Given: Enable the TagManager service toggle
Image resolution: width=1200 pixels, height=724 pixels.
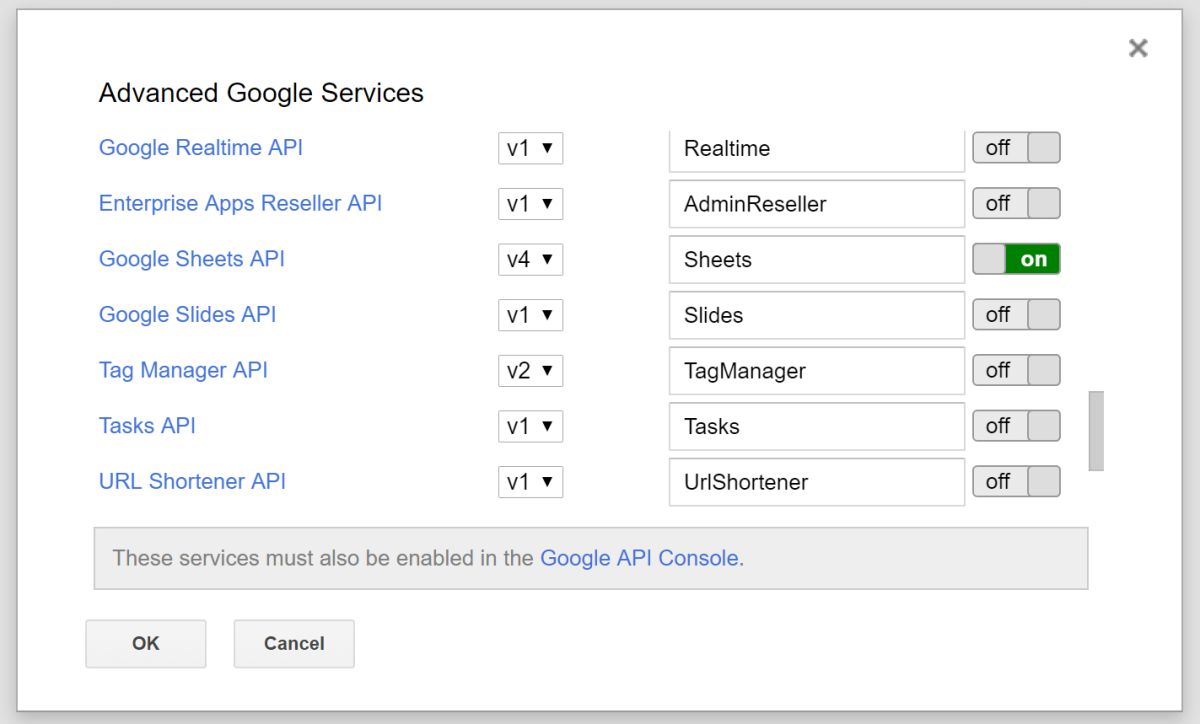Looking at the screenshot, I should (1016, 371).
